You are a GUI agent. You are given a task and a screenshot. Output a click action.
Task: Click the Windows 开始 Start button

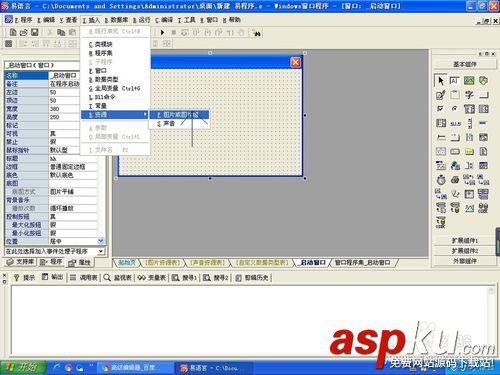tap(23, 368)
